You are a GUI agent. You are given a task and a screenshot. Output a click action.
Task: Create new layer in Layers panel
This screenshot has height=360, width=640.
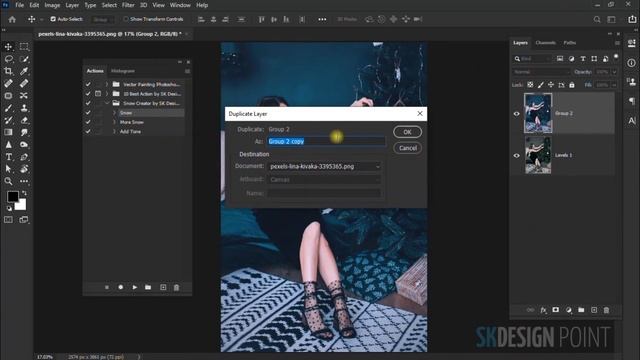[594, 310]
